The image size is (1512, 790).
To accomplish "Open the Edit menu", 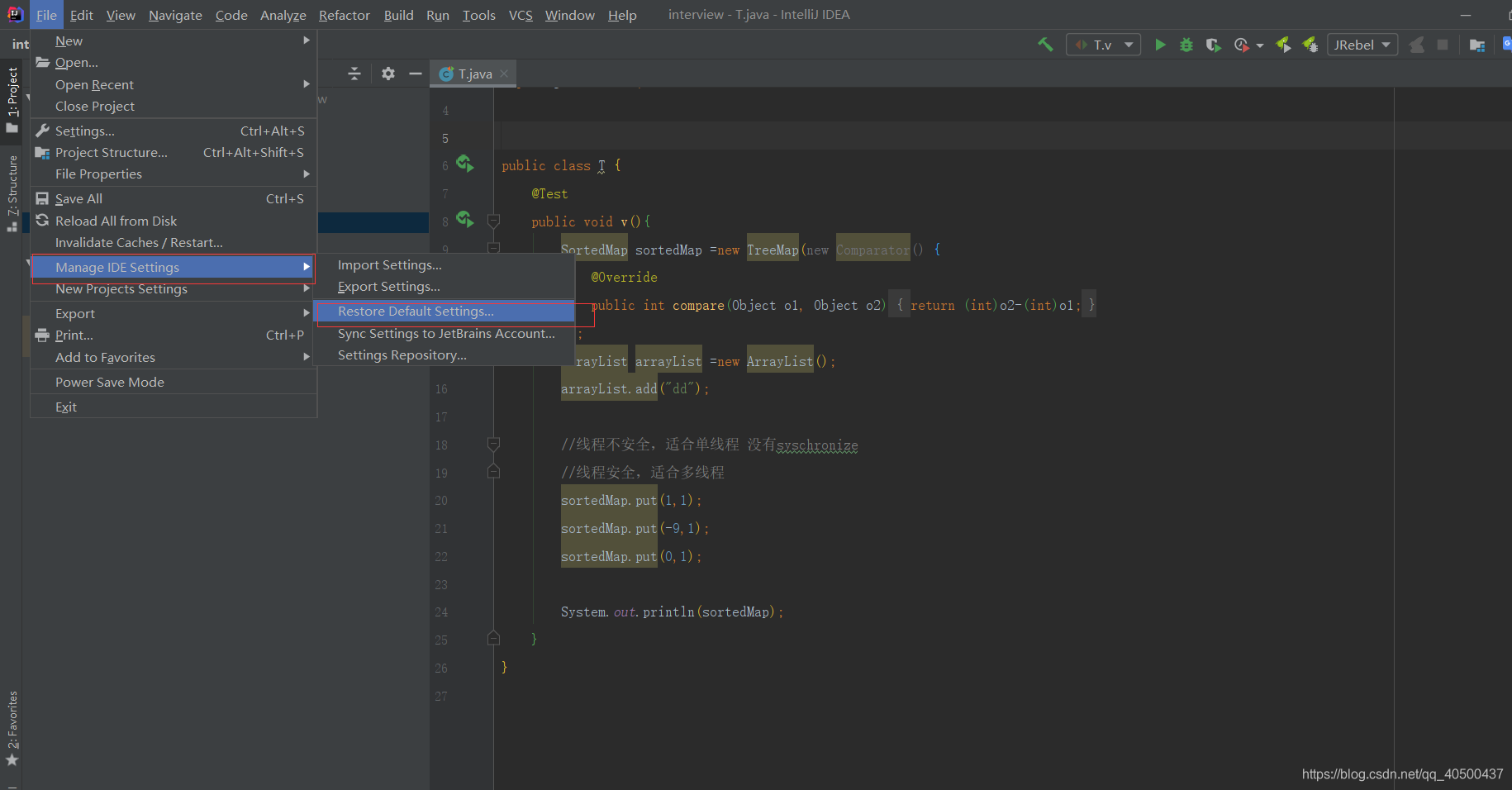I will coord(82,15).
